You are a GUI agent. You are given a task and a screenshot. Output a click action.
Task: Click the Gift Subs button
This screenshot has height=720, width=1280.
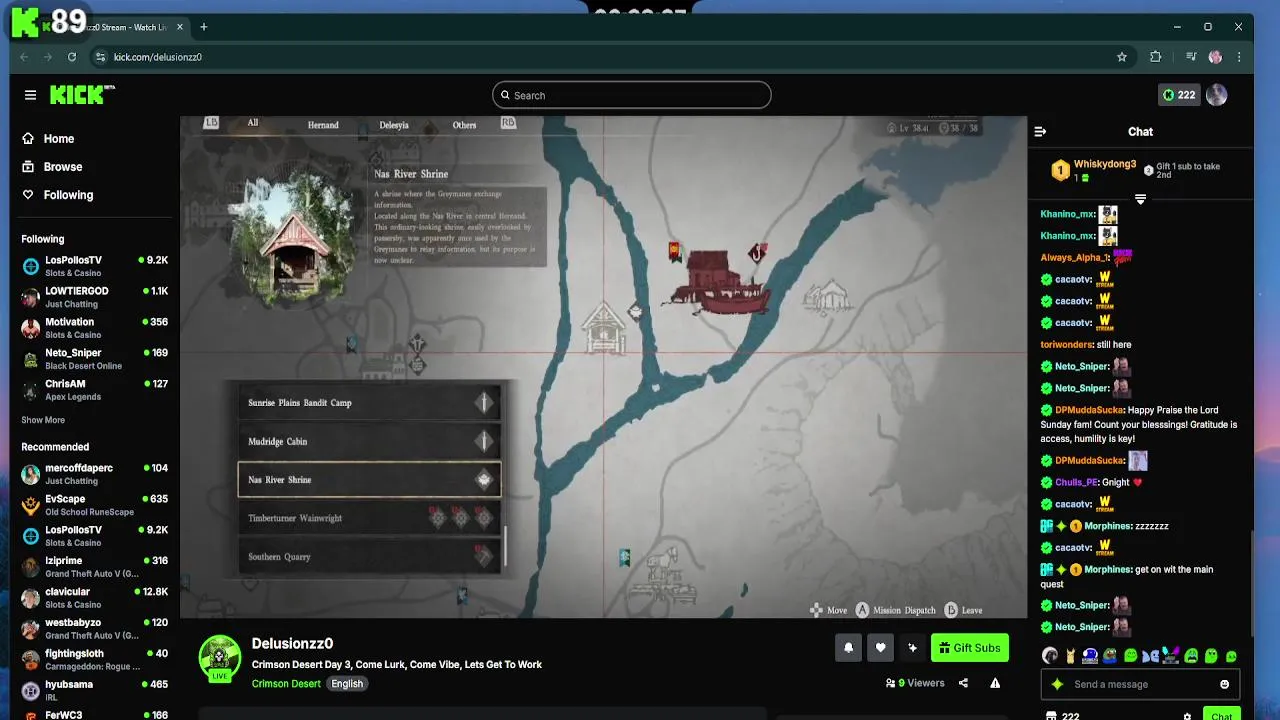click(x=969, y=648)
